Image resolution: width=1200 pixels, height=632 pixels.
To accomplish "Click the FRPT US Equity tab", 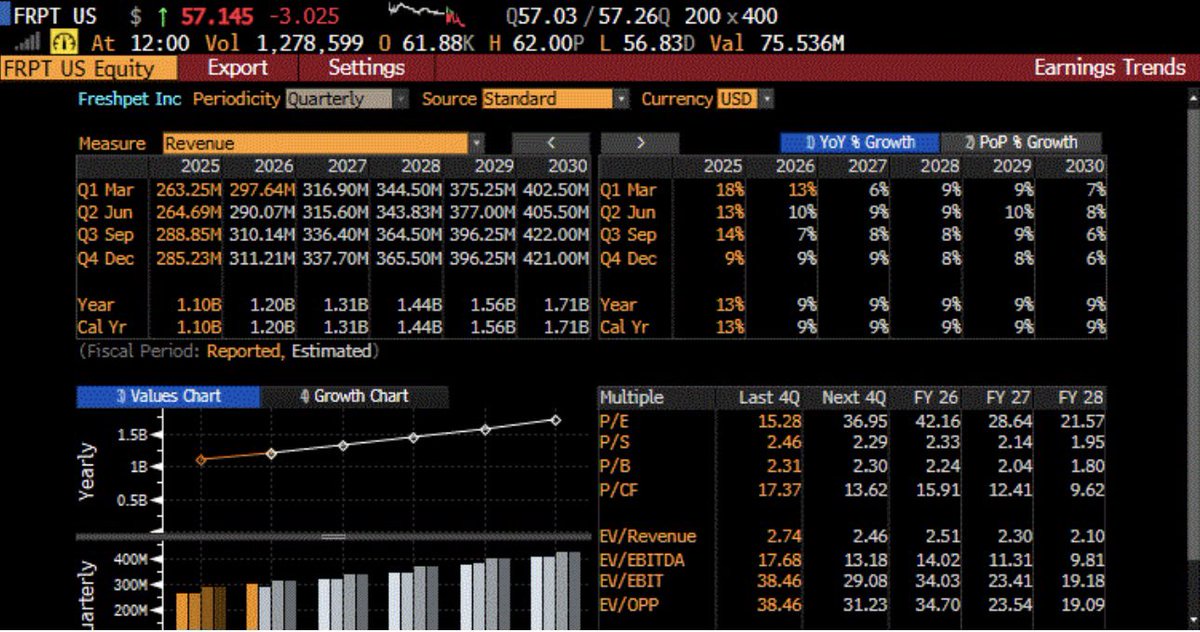I will click(89, 68).
